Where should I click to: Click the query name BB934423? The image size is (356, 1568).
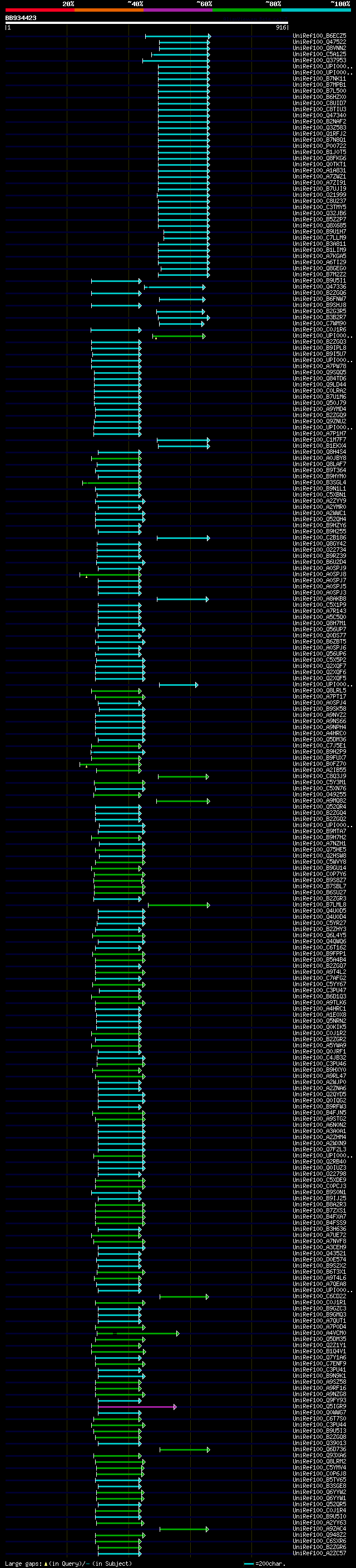21,18
